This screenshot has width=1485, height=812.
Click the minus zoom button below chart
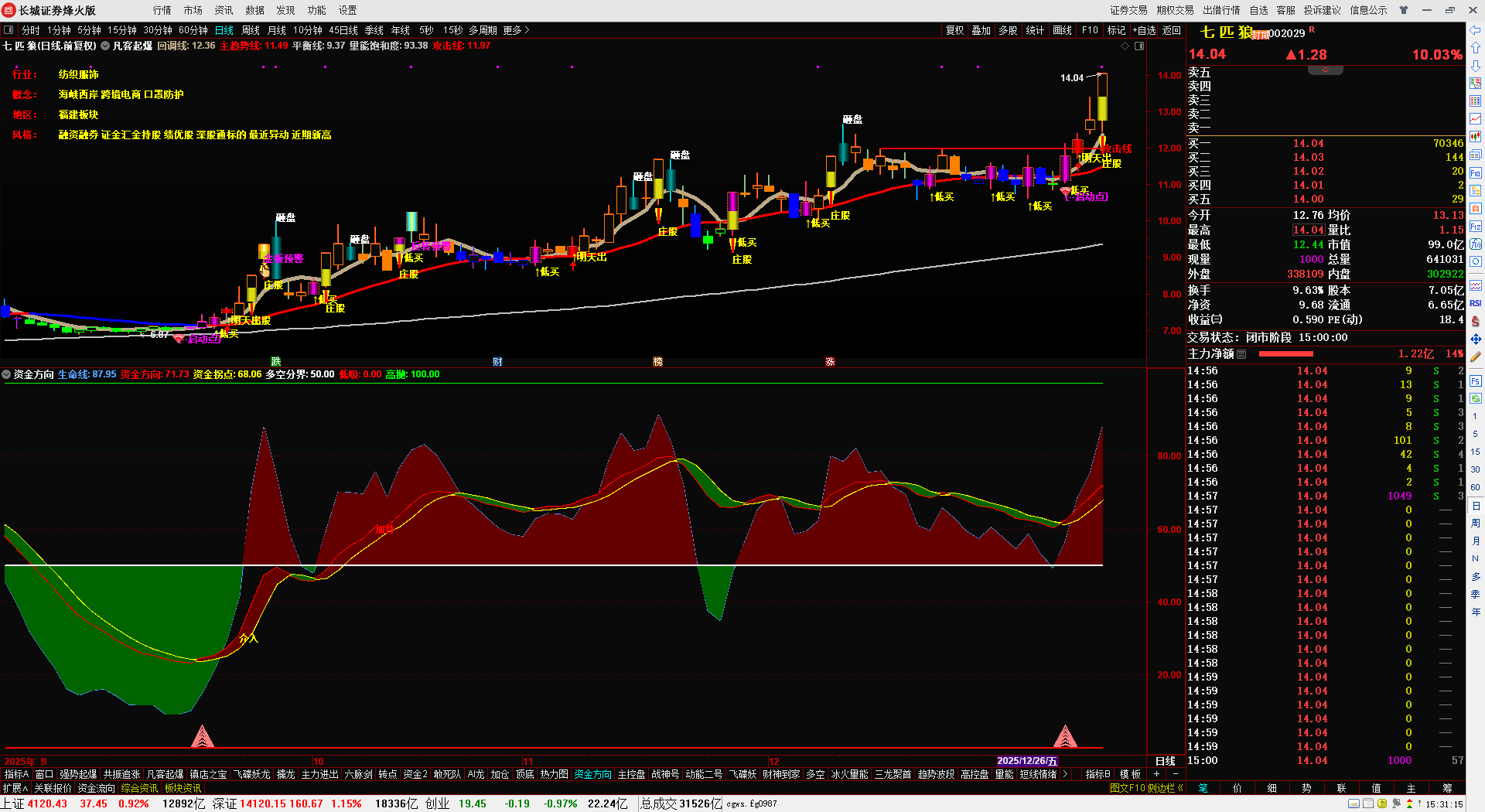tap(1175, 774)
